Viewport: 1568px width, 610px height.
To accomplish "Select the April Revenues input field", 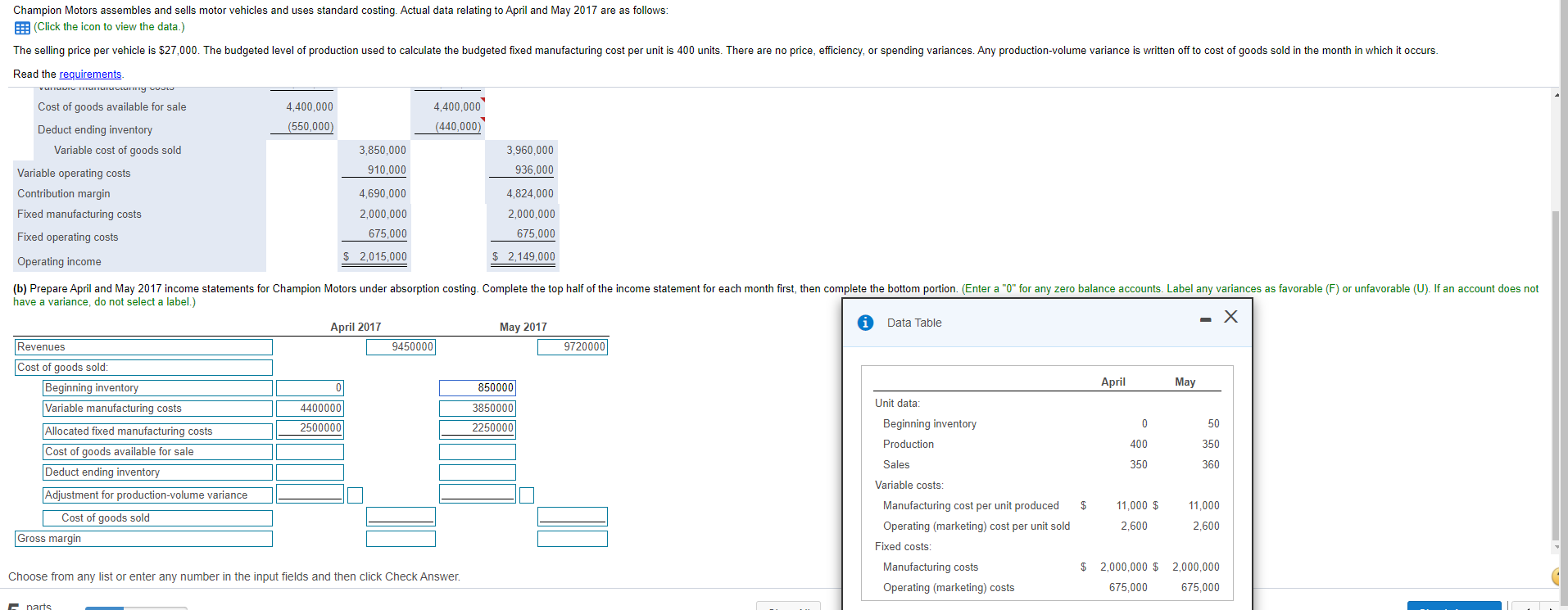I will point(401,347).
